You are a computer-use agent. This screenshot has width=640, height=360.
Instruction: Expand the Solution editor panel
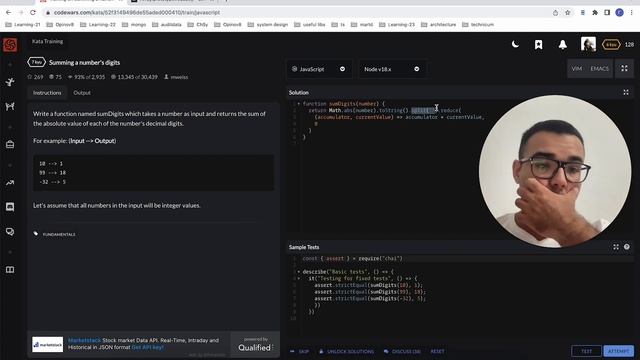click(626, 93)
